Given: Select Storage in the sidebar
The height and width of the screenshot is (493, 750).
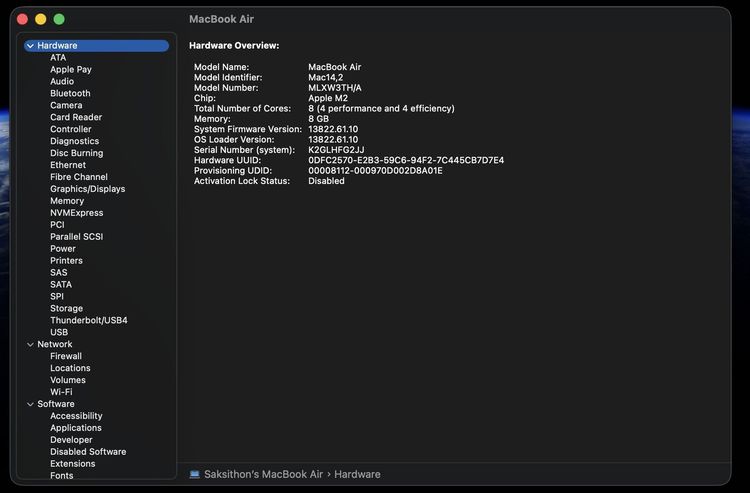Looking at the screenshot, I should (x=66, y=308).
